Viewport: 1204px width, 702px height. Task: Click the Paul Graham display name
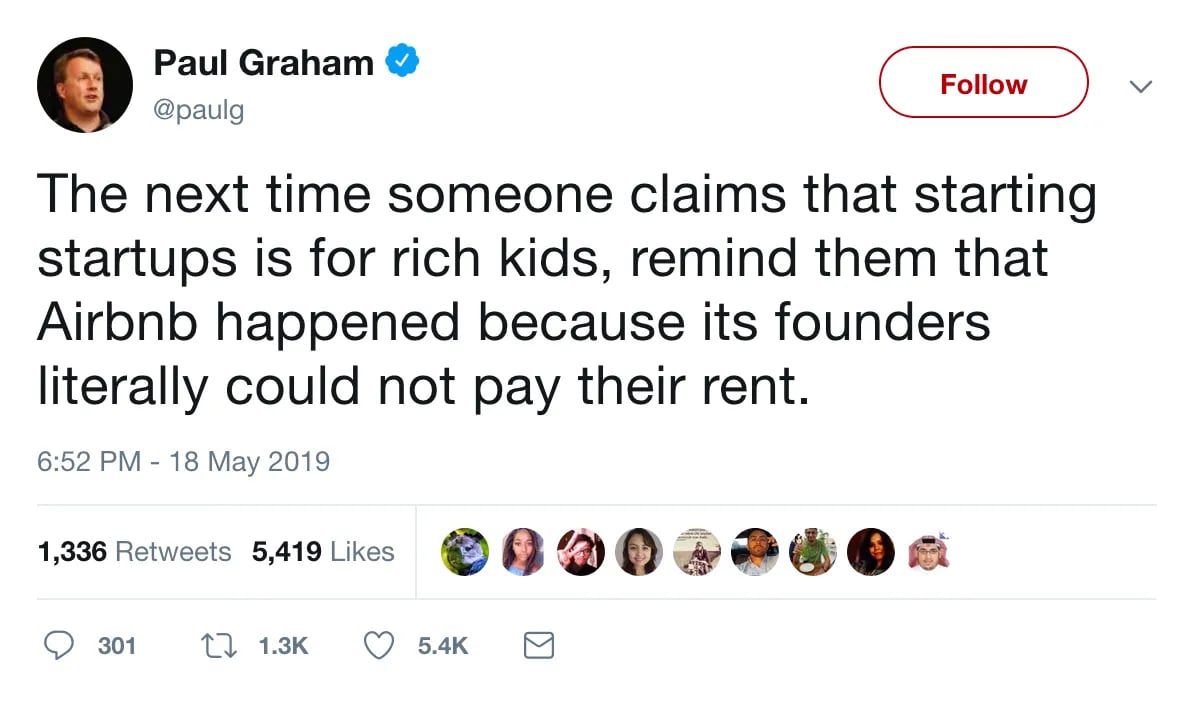(x=263, y=63)
